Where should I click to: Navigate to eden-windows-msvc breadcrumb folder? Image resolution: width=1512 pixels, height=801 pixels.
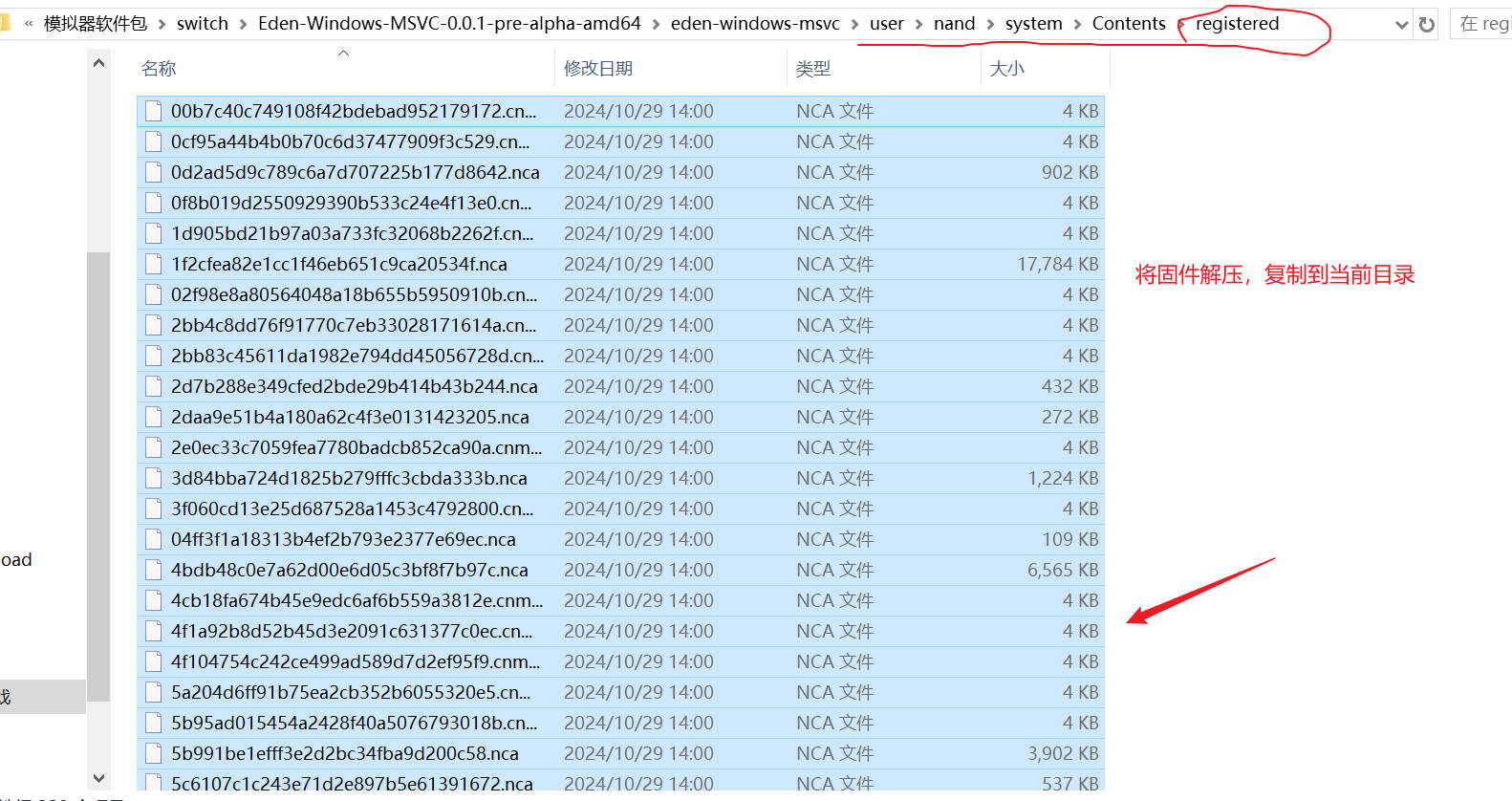(755, 24)
